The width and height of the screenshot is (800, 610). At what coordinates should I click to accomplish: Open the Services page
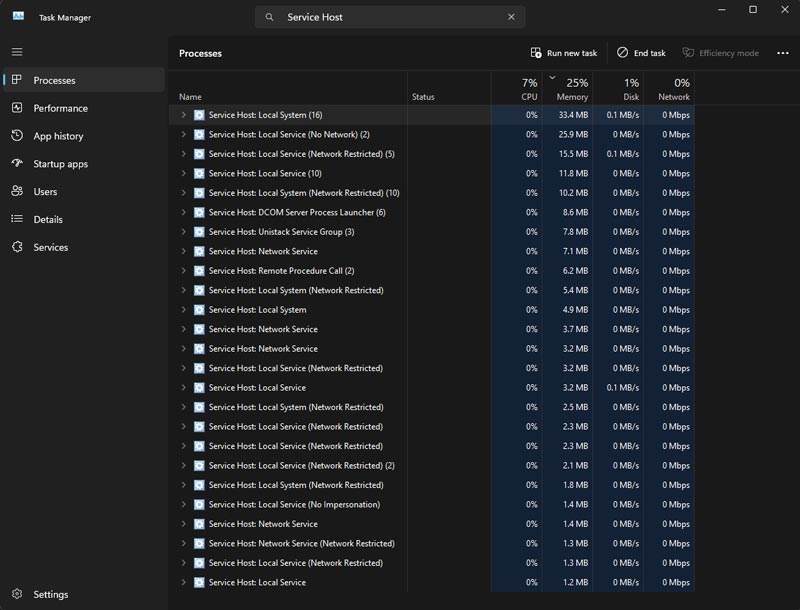coord(84,247)
